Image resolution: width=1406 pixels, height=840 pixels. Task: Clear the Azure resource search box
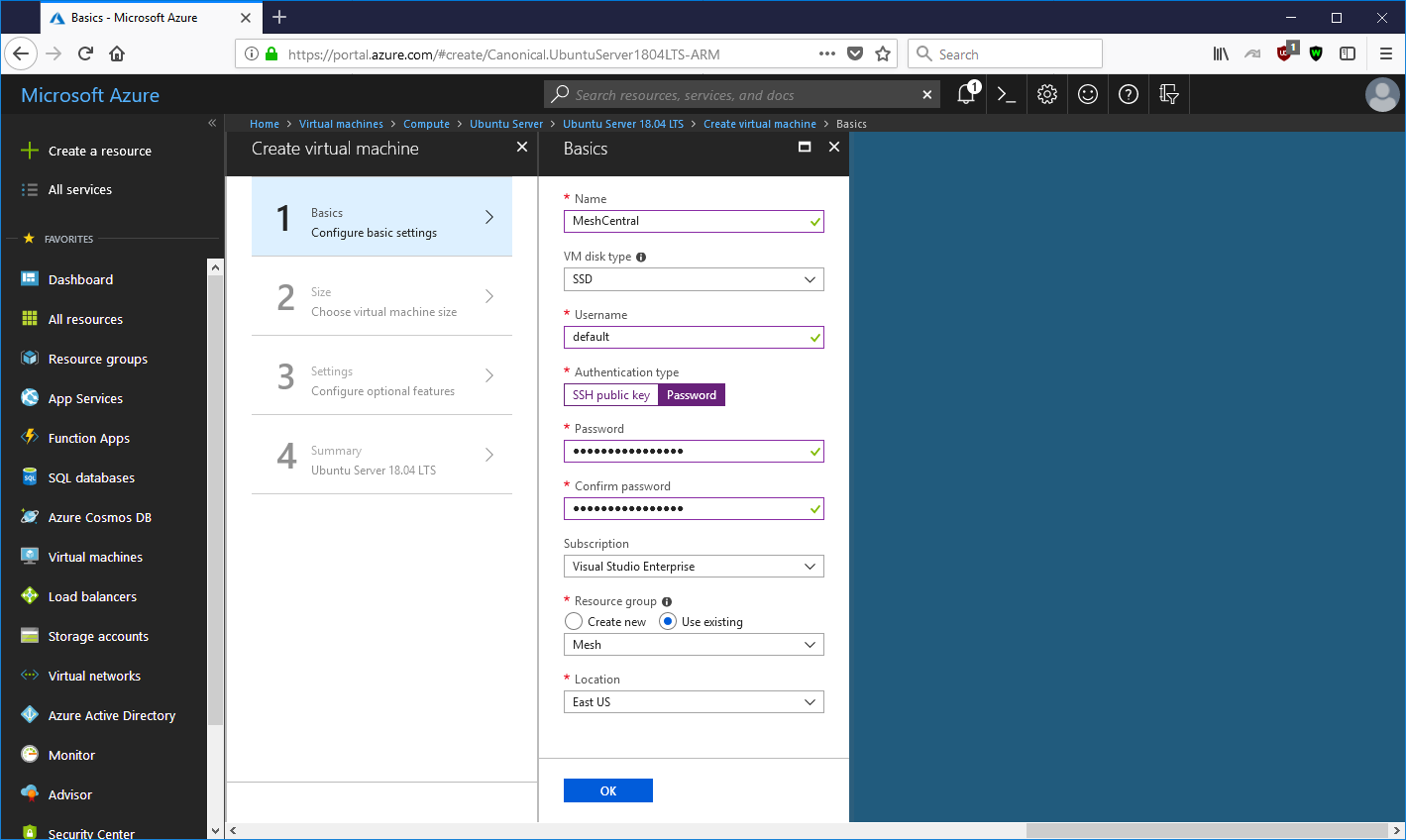(927, 95)
